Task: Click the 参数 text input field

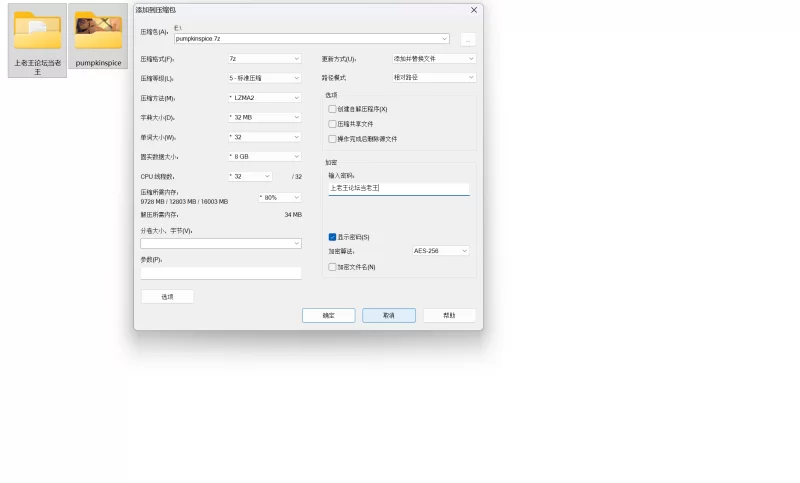Action: tap(220, 273)
